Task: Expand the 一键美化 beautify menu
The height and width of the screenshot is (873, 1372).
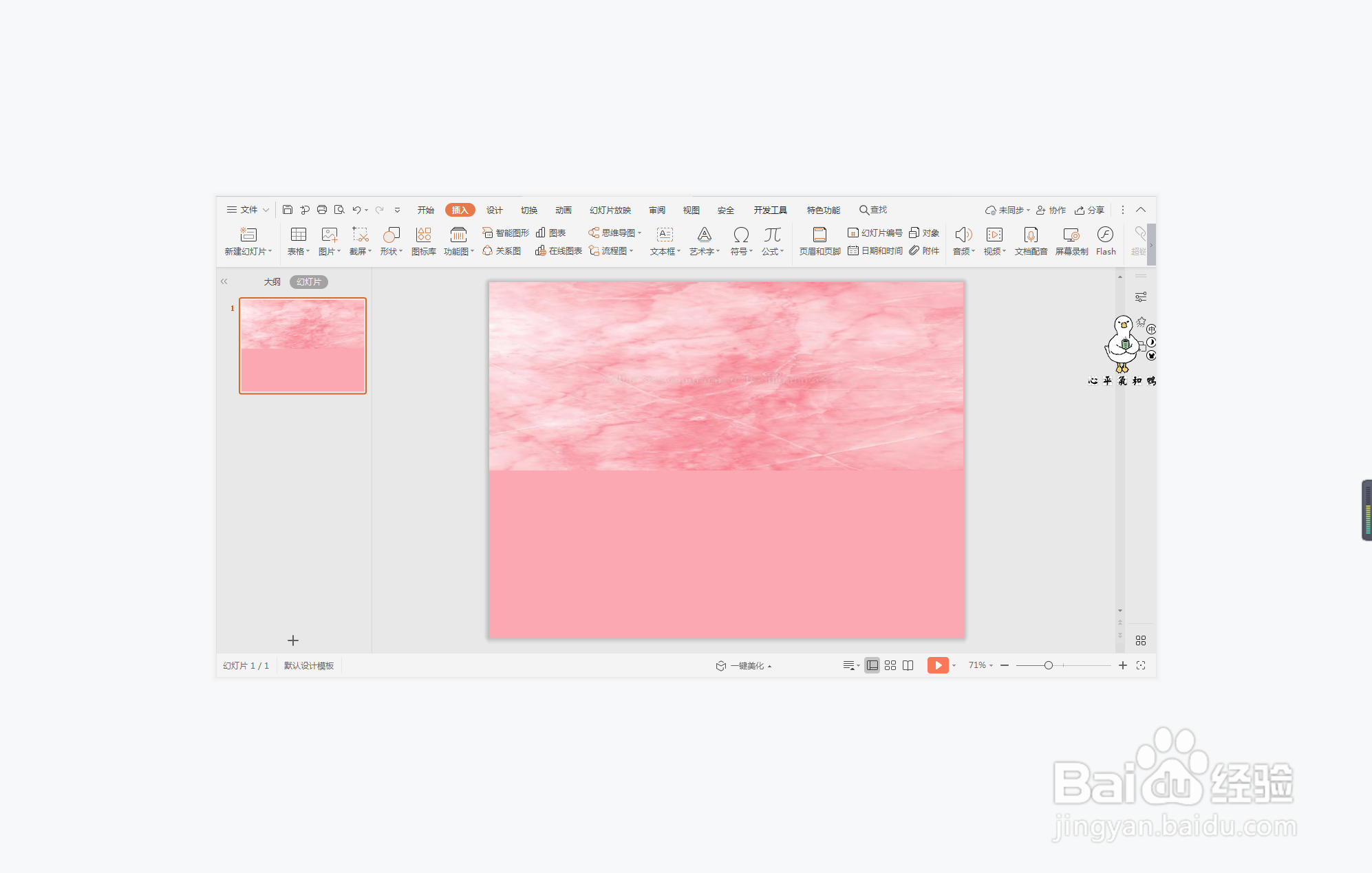Action: (744, 666)
